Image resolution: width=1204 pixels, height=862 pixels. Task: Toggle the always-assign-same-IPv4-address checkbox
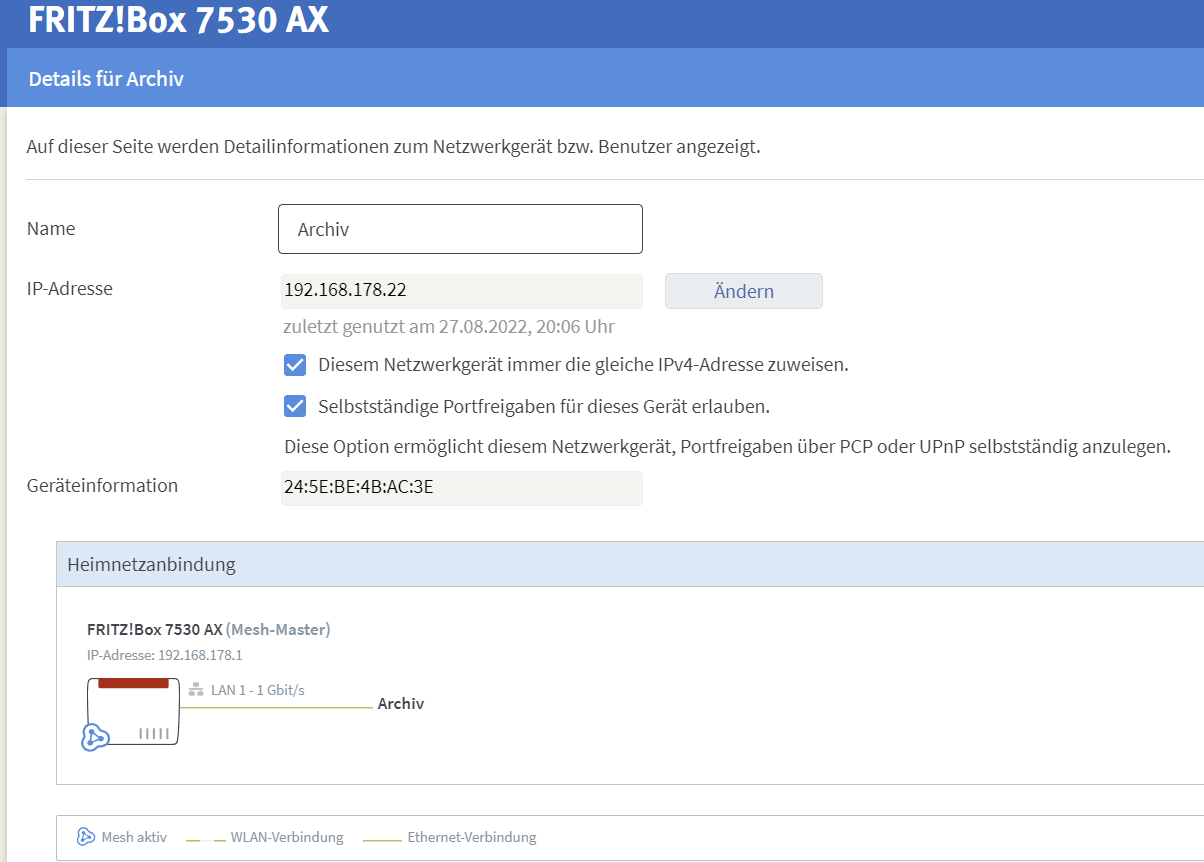pos(295,365)
